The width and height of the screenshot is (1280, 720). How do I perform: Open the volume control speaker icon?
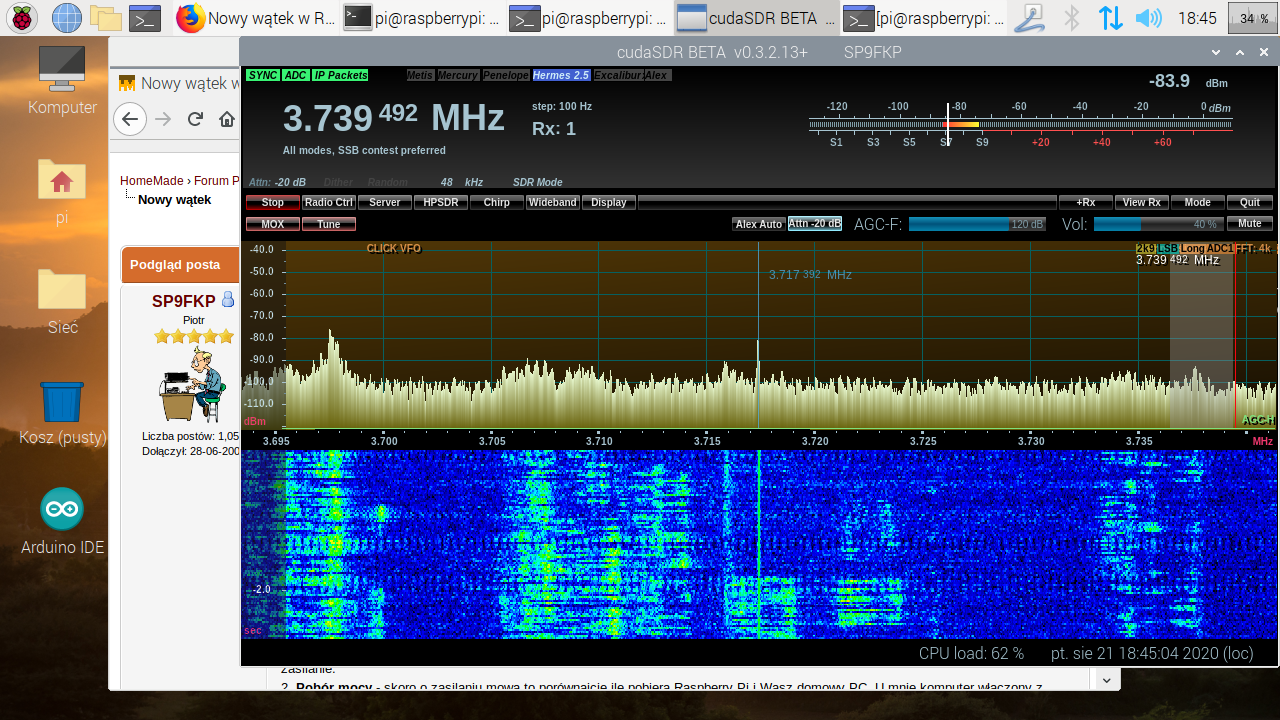point(1148,18)
